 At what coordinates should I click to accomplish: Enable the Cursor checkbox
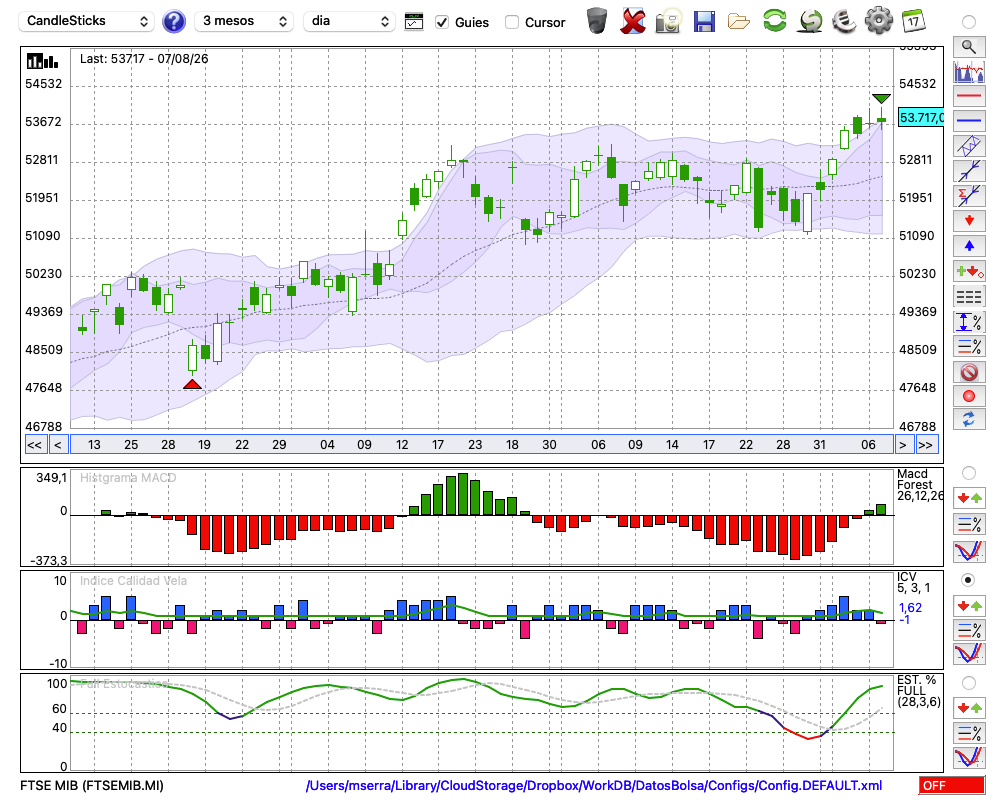tap(511, 22)
